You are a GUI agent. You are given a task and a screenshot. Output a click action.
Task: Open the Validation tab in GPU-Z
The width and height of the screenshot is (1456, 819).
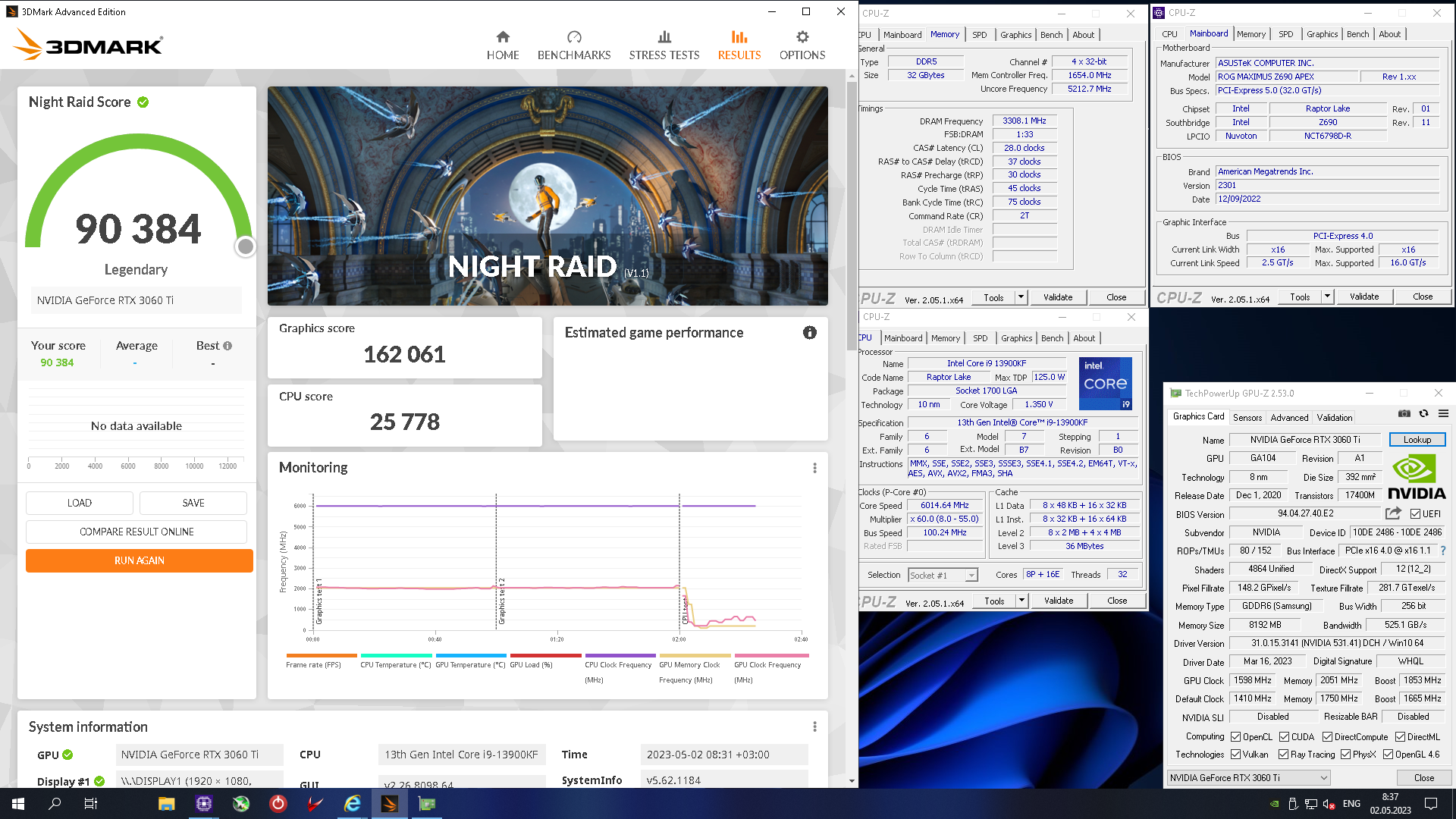(1334, 418)
